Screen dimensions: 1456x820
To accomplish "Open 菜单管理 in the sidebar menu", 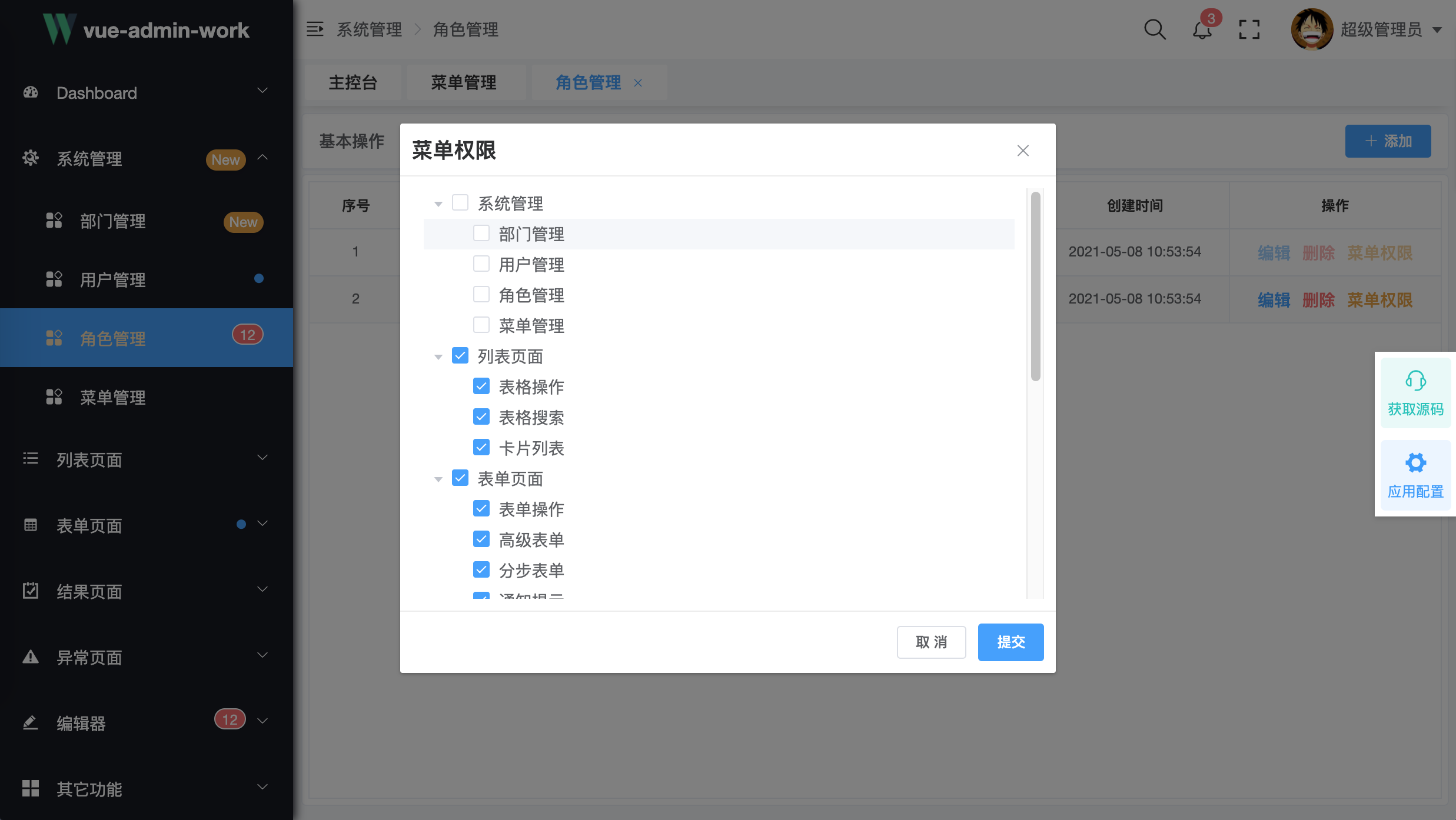I will click(x=147, y=397).
